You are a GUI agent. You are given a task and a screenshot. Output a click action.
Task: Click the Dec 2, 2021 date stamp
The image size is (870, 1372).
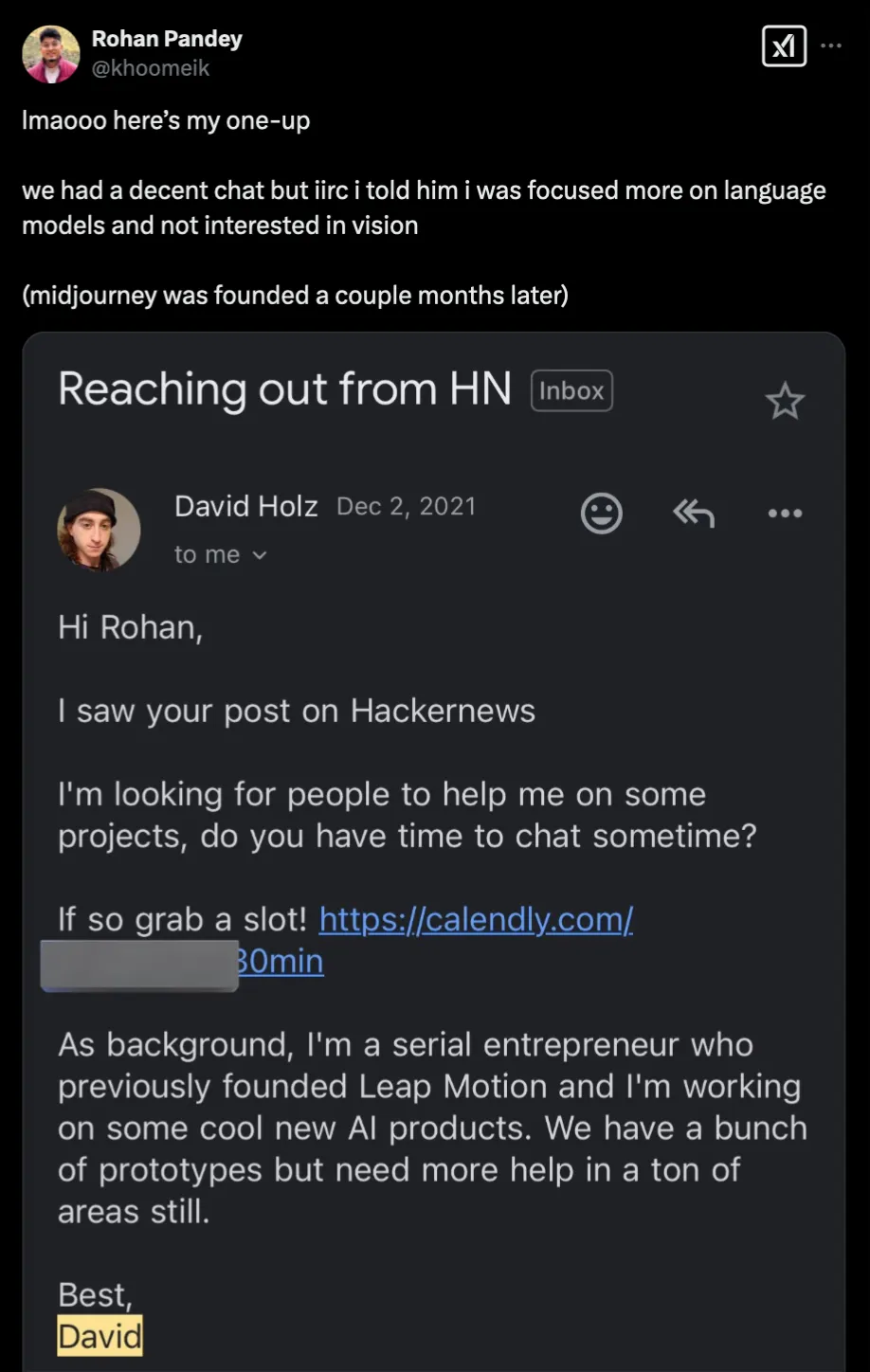[407, 506]
